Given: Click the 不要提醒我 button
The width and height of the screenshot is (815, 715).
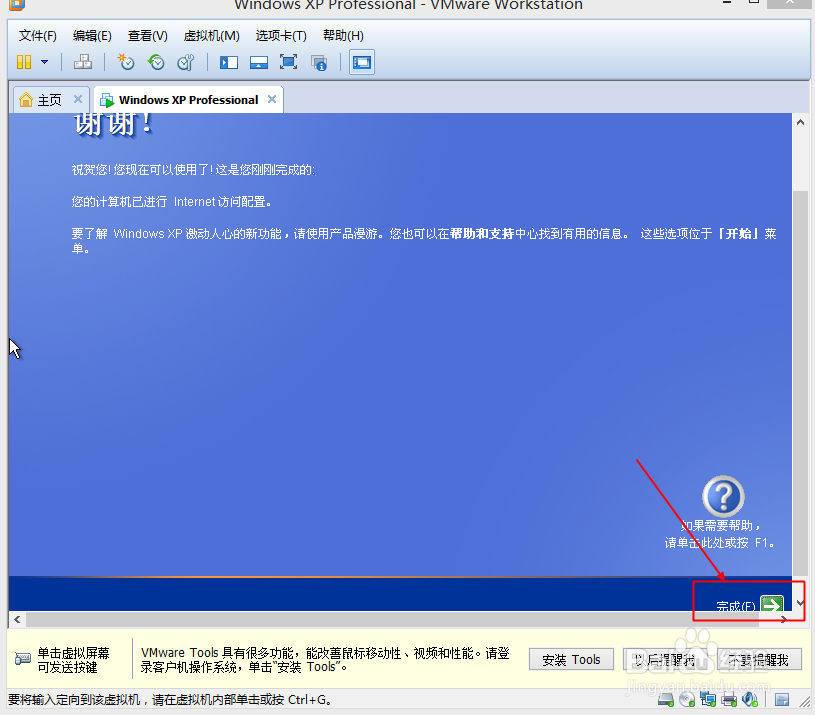Looking at the screenshot, I should 759,659.
